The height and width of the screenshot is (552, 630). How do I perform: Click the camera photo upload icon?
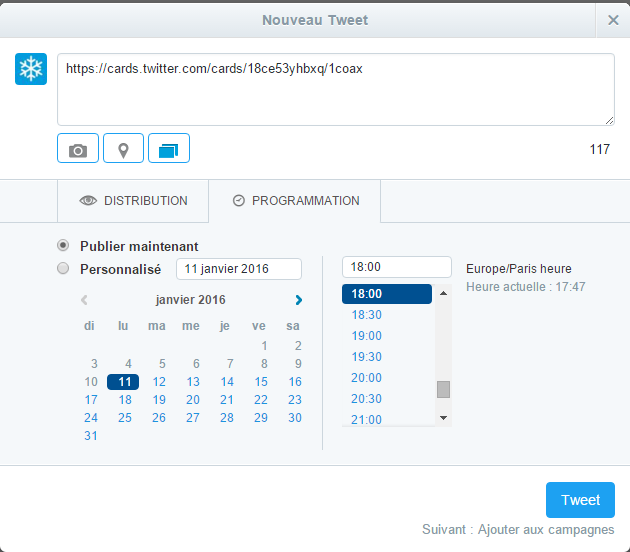pyautogui.click(x=78, y=149)
